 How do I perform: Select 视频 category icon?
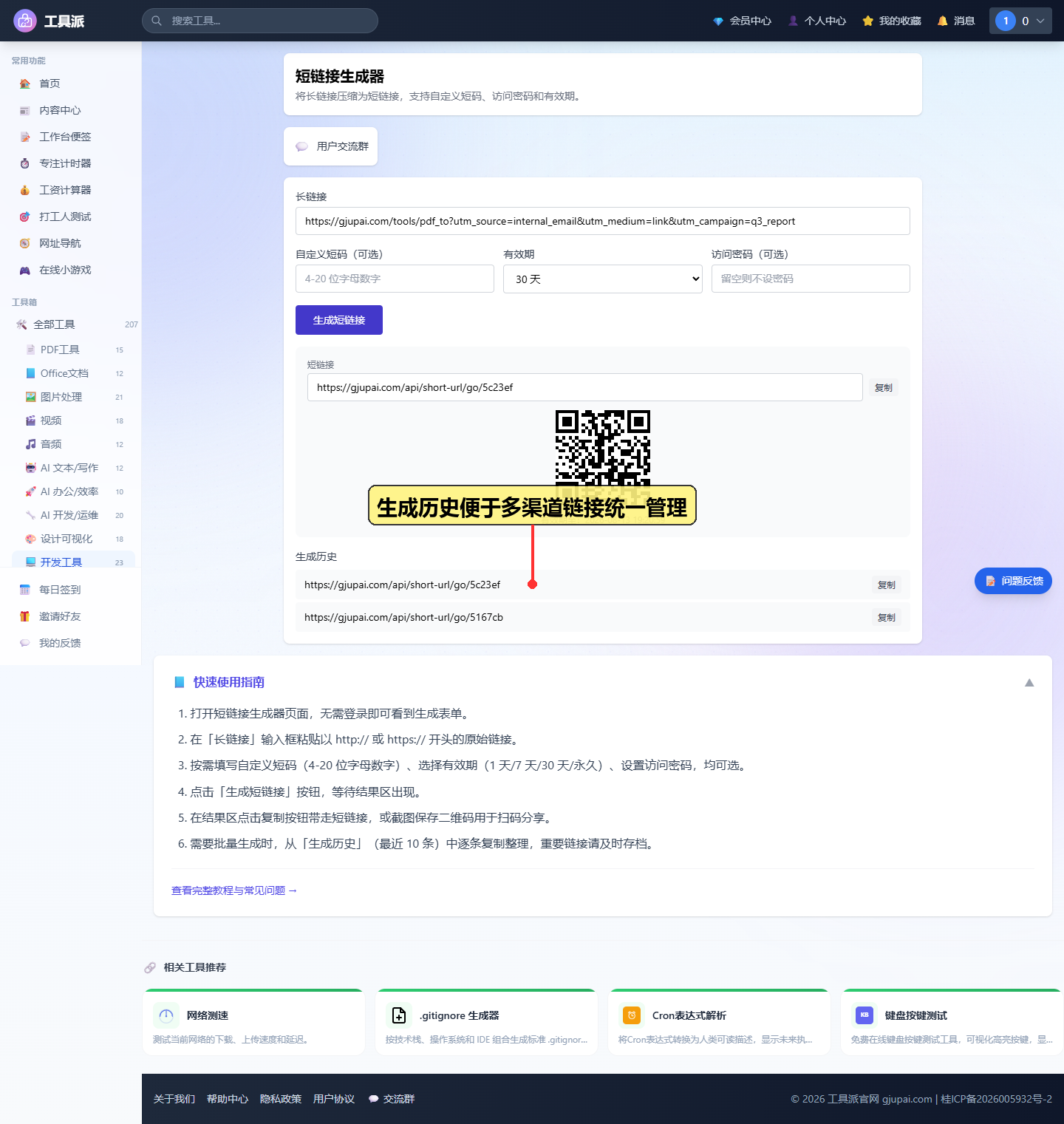30,420
